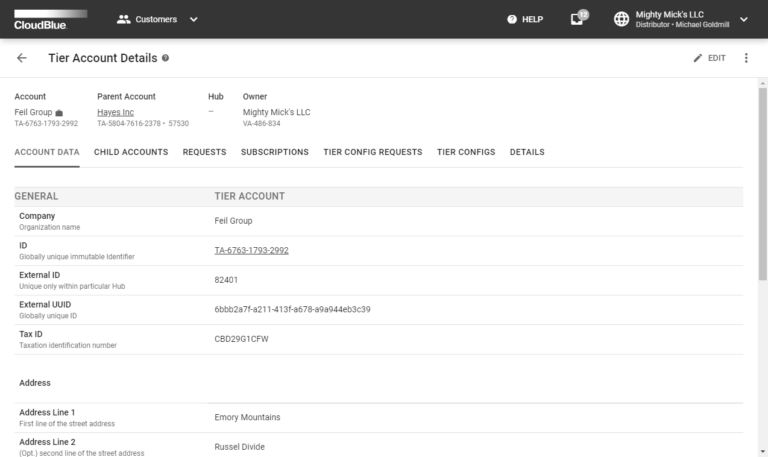768x457 pixels.
Task: Click the Customers people icon
Action: 123,20
